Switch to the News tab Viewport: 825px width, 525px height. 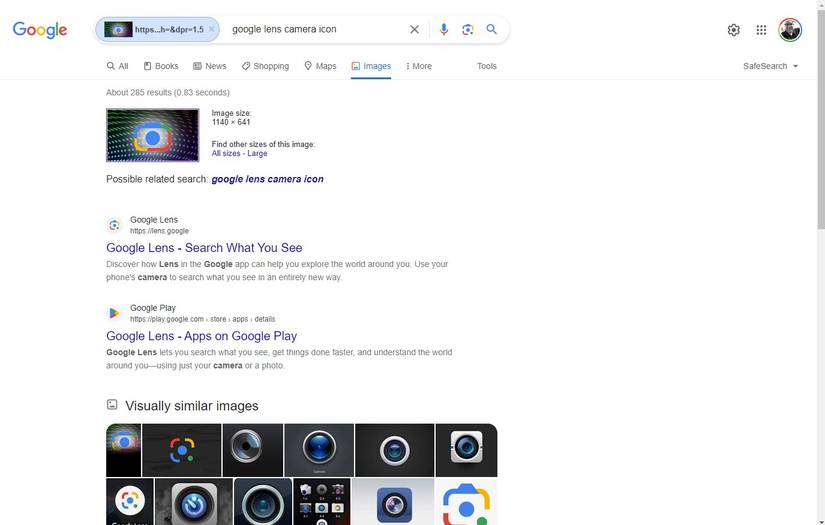click(x=210, y=66)
